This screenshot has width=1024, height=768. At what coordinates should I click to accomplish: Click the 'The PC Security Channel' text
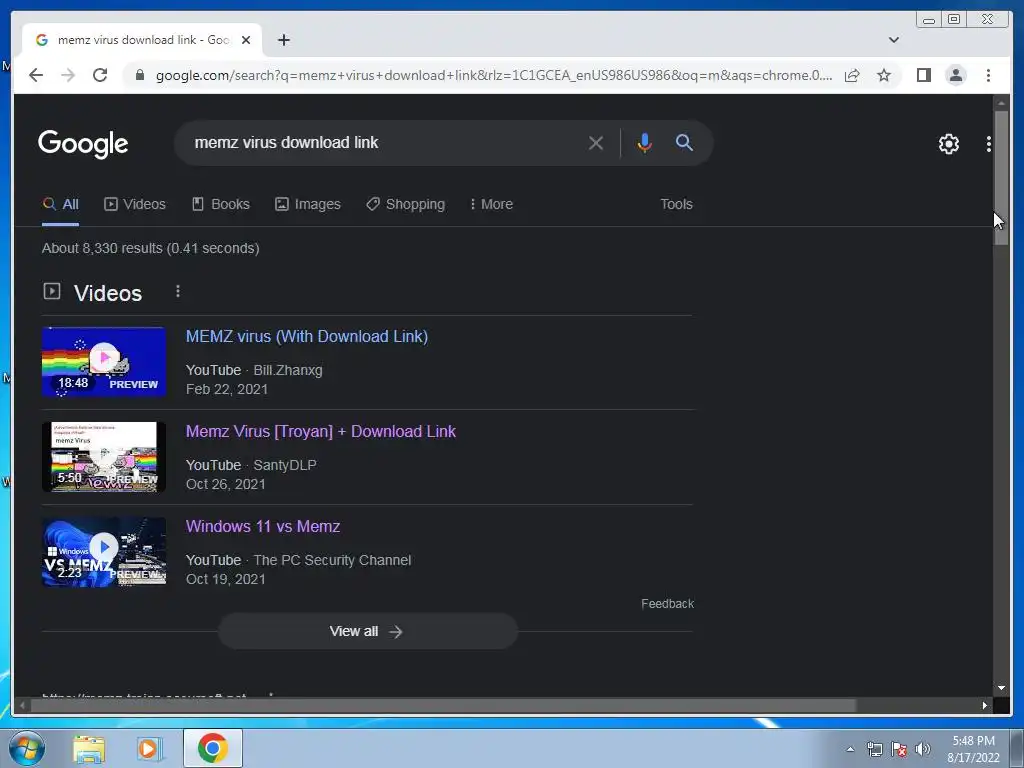[332, 560]
